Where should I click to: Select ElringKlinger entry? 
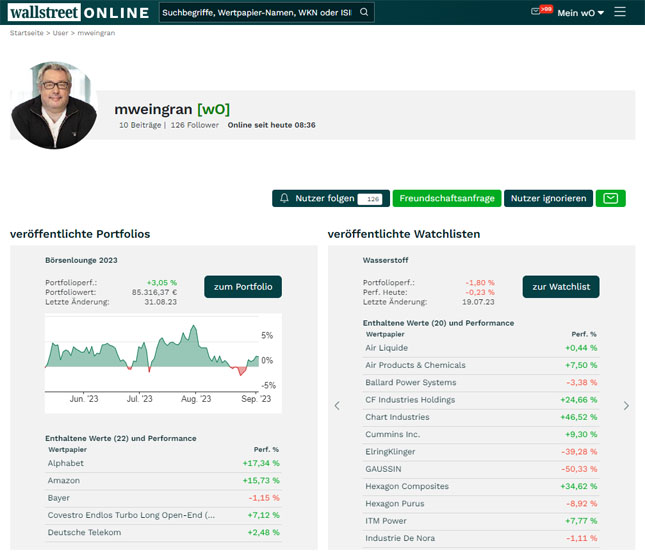coord(481,452)
